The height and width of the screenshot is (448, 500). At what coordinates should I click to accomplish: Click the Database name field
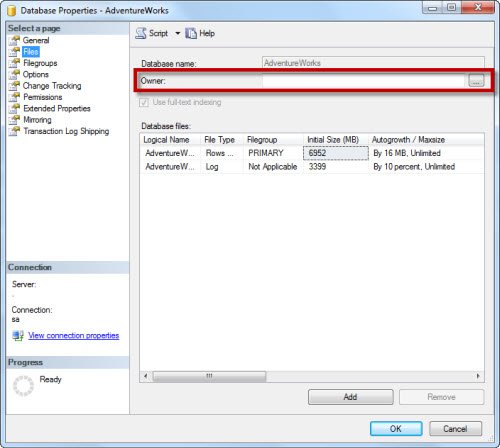coord(373,63)
